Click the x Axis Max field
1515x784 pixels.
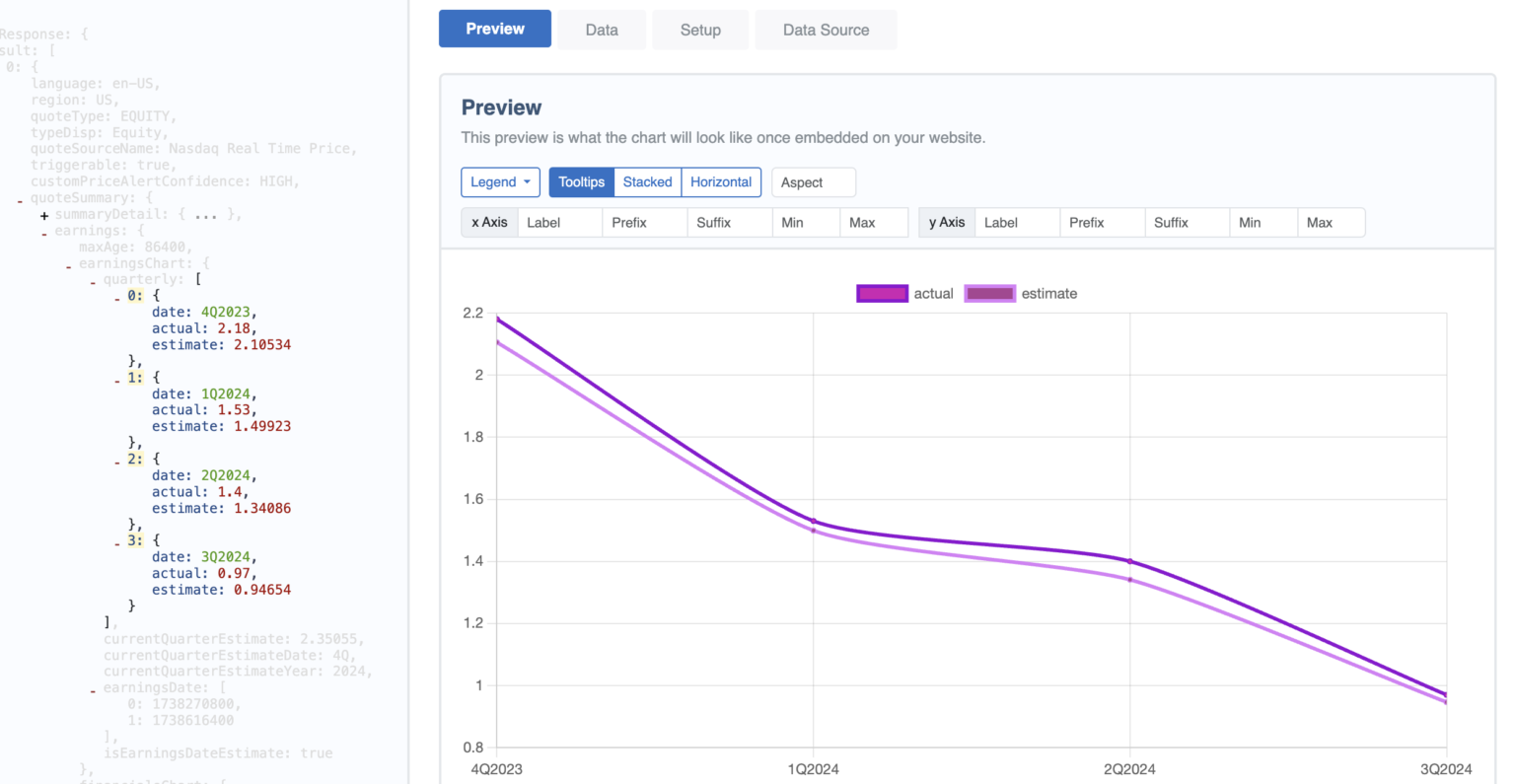coord(874,222)
